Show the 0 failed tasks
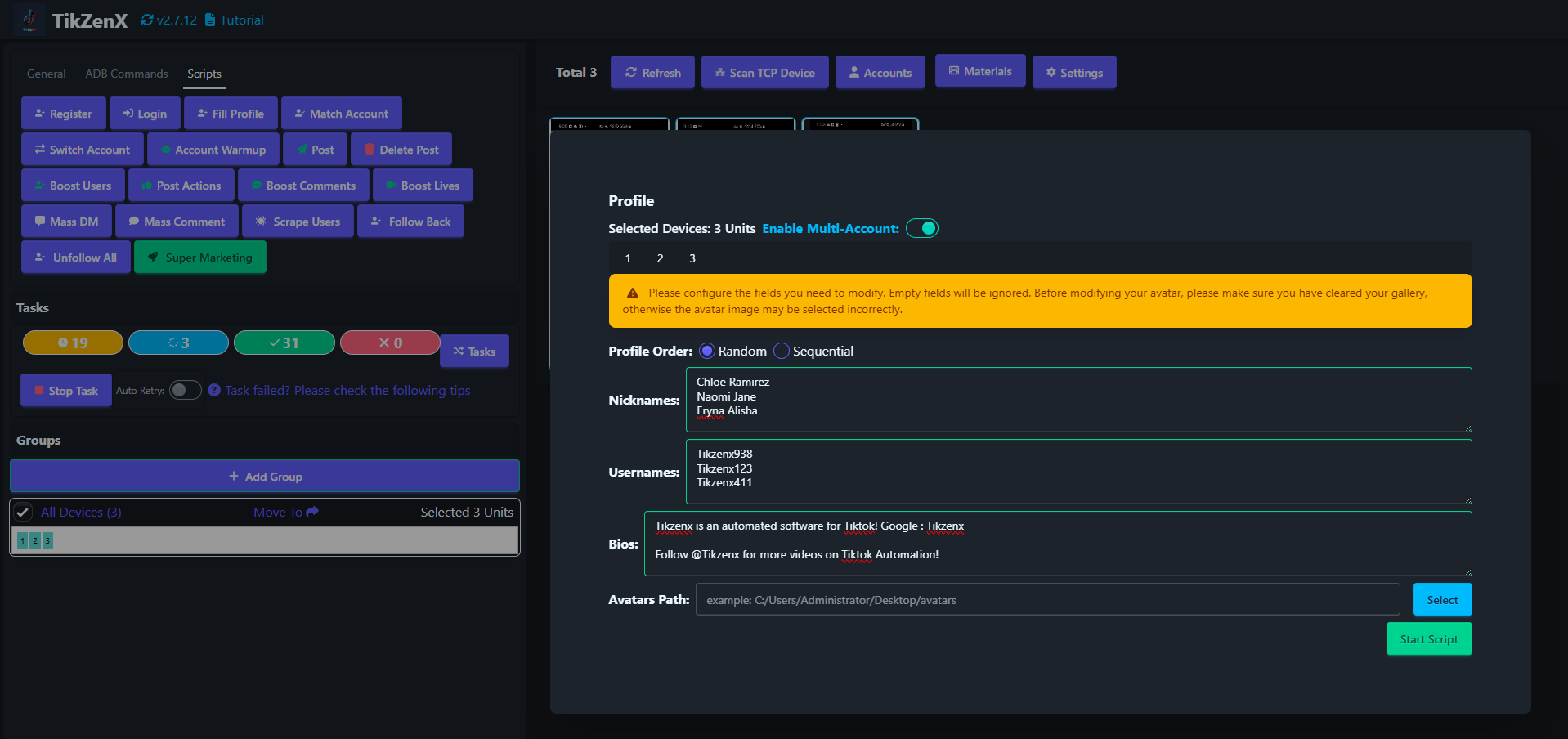 pos(390,343)
